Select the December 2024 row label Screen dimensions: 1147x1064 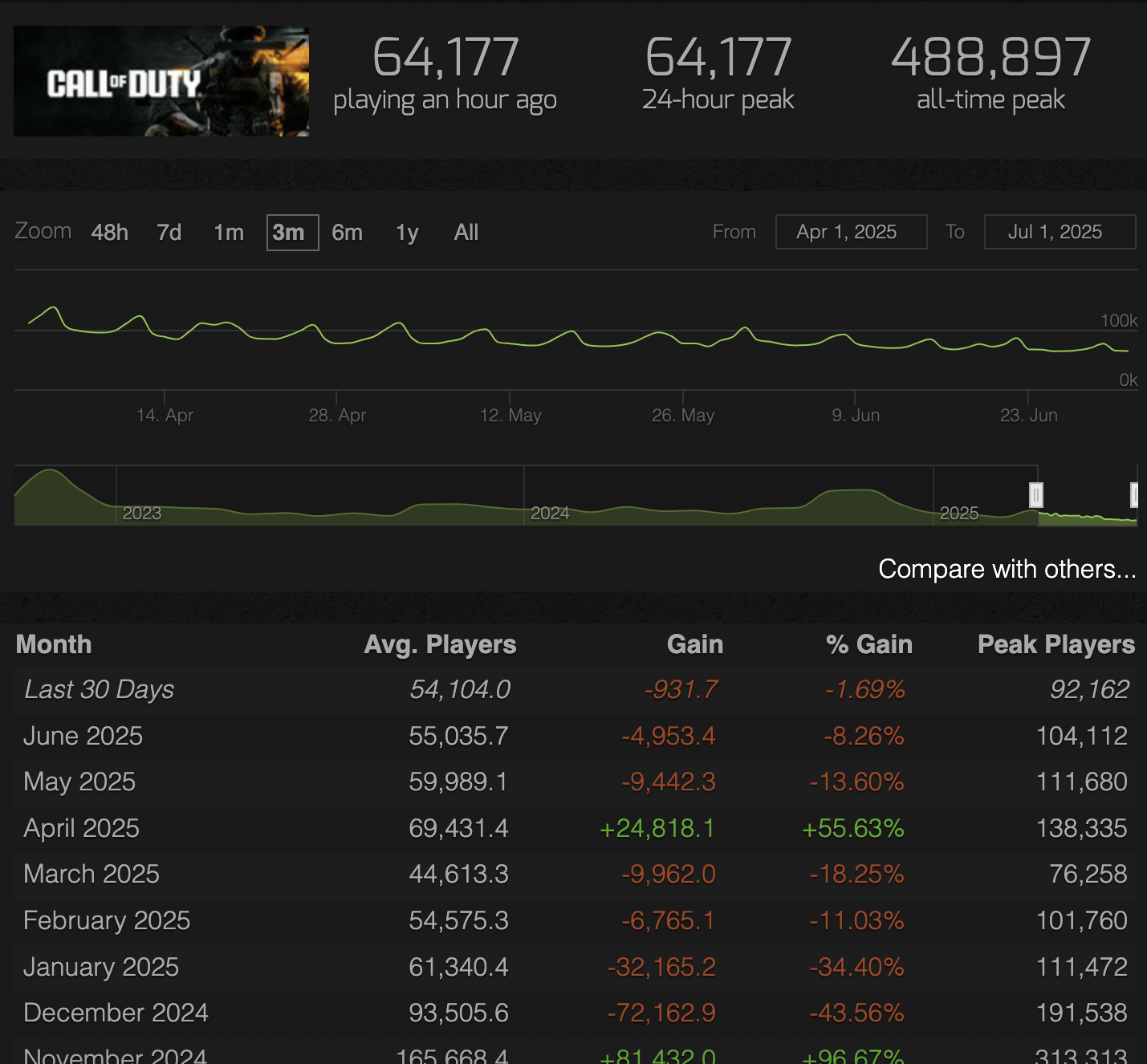(x=116, y=1013)
